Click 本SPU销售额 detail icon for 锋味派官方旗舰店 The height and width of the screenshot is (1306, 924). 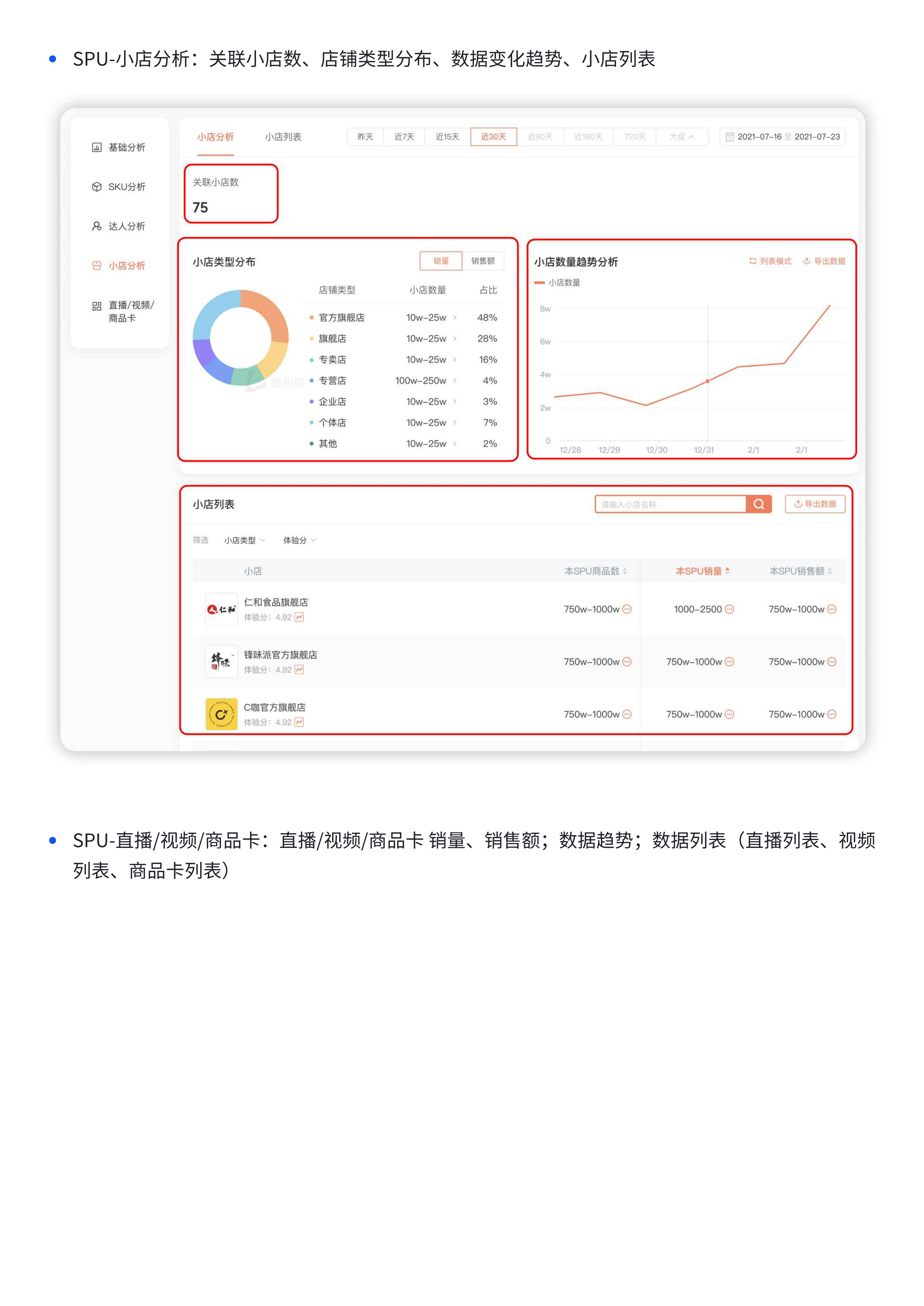(832, 661)
